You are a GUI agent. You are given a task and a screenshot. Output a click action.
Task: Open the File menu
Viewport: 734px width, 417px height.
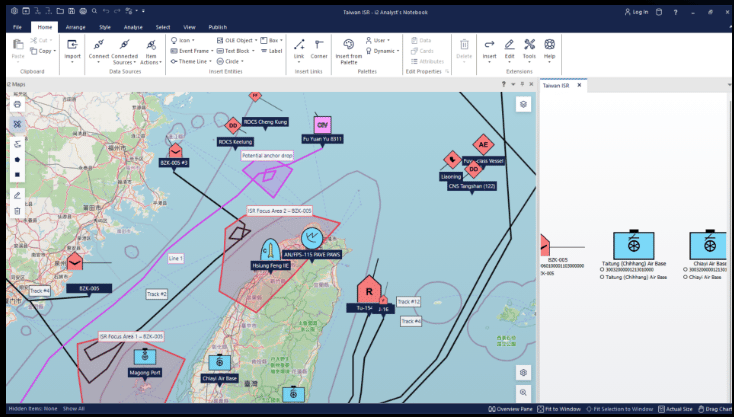point(17,27)
